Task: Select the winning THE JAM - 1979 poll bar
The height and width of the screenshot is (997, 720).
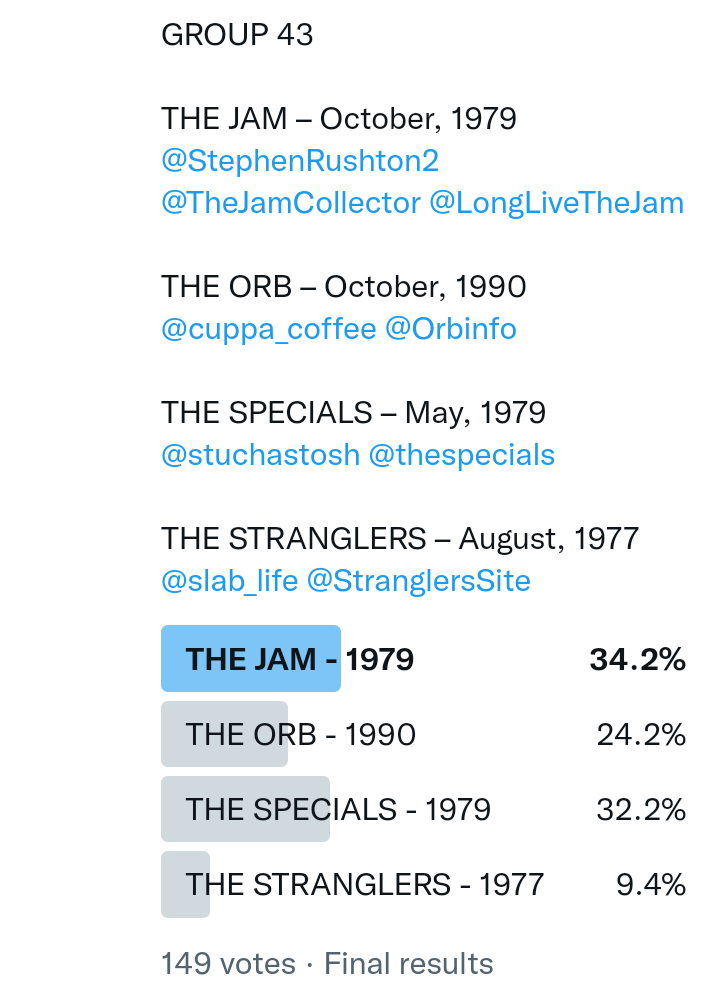Action: click(x=299, y=660)
